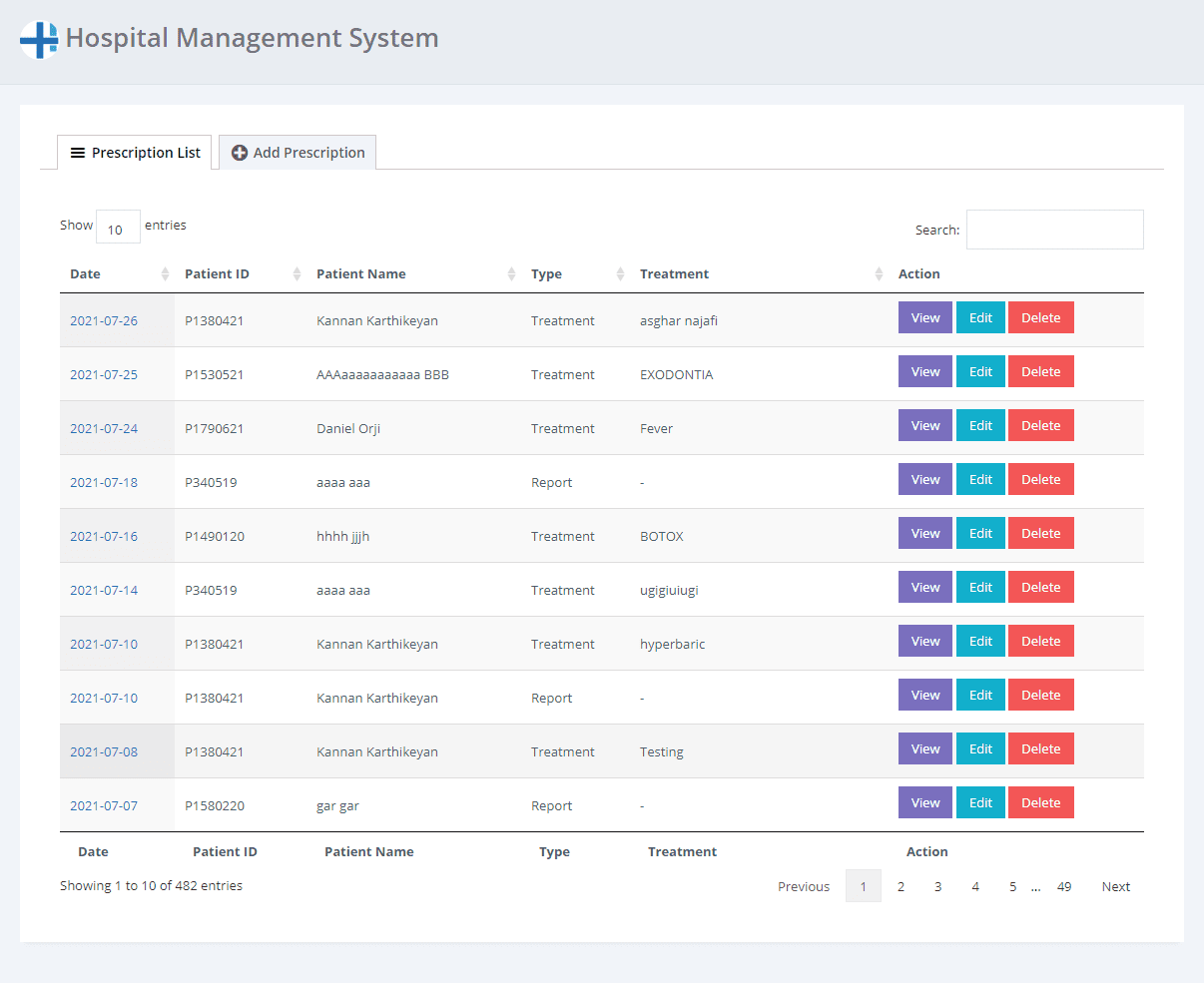Image resolution: width=1204 pixels, height=983 pixels.
Task: Open the prescription dated 2021-07-26
Action: [x=104, y=320]
